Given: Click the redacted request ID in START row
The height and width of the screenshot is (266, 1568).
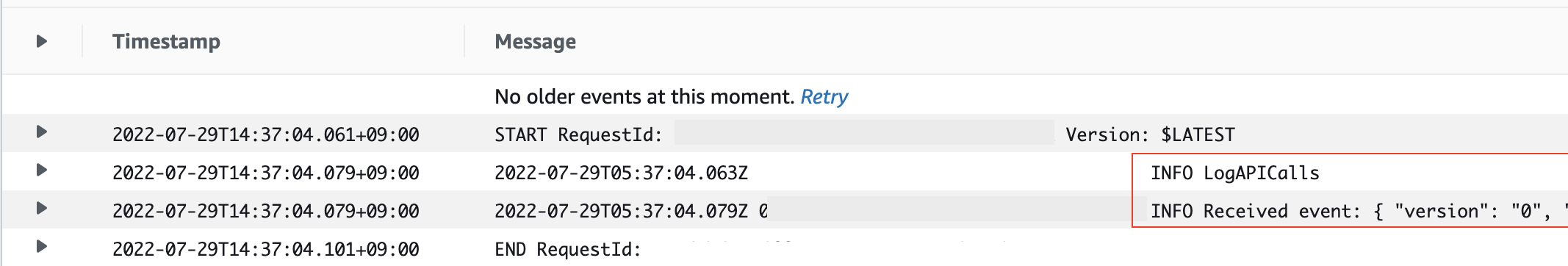Looking at the screenshot, I should pyautogui.click(x=864, y=133).
